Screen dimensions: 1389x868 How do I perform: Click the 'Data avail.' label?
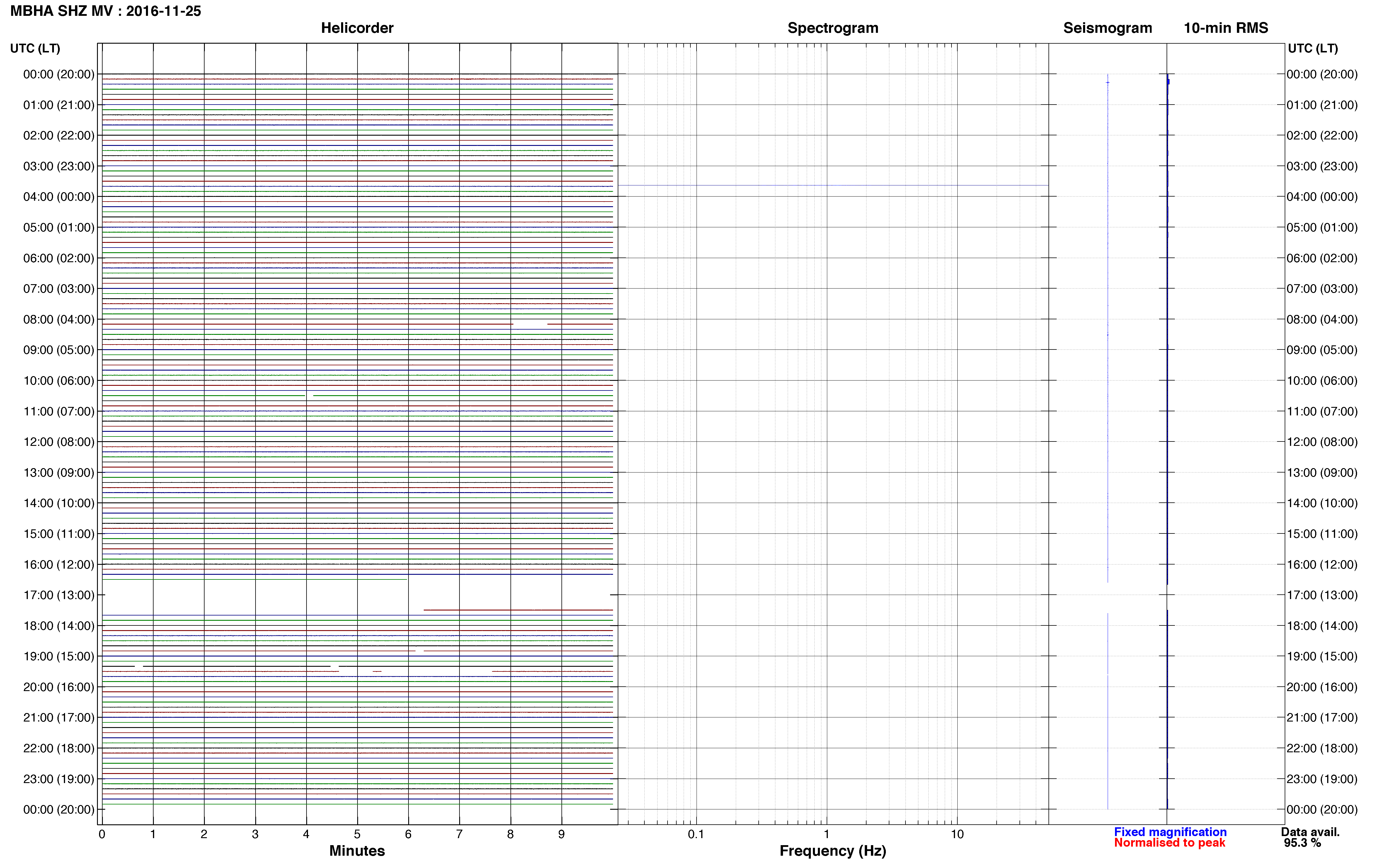(x=1310, y=832)
